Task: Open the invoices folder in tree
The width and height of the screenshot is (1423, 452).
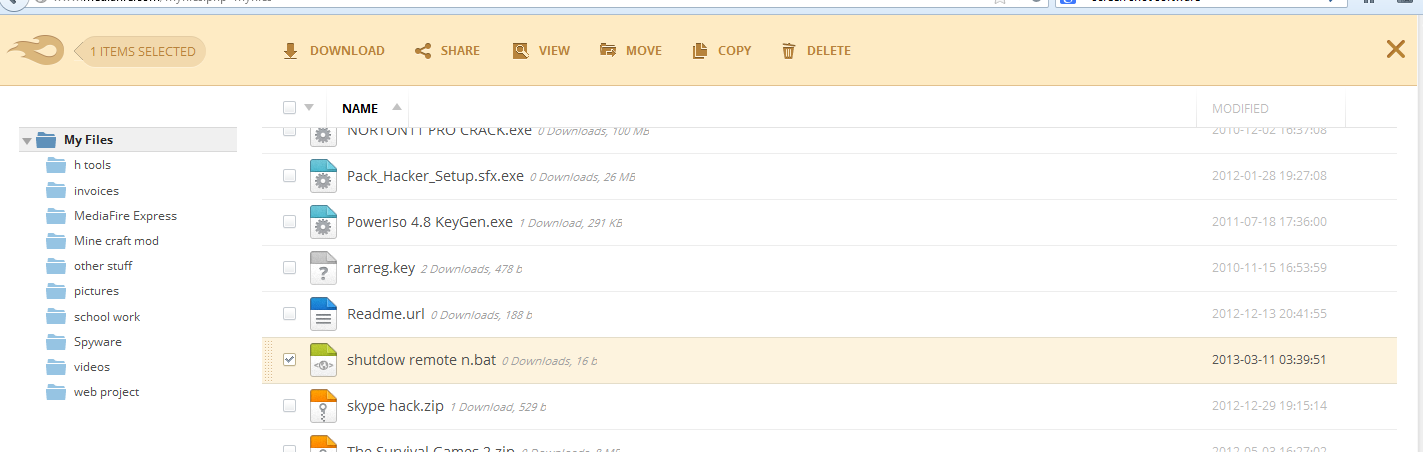Action: click(x=96, y=190)
